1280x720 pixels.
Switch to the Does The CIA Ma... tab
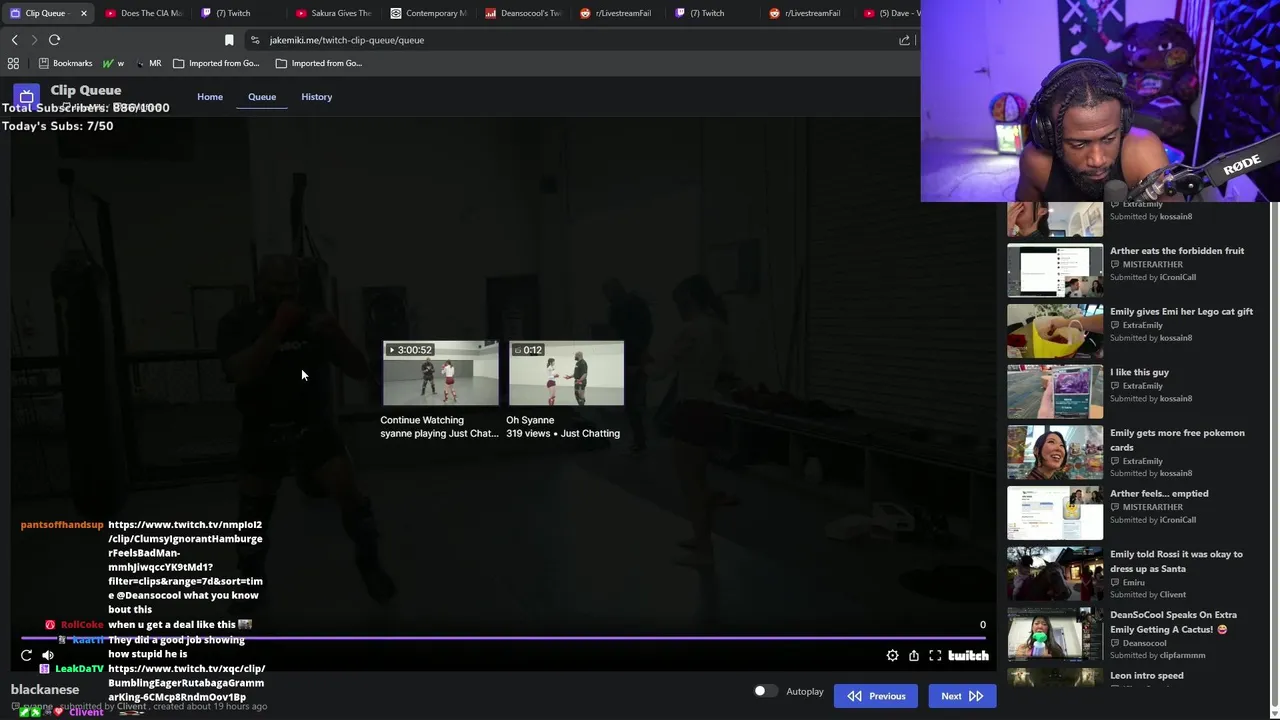point(143,13)
